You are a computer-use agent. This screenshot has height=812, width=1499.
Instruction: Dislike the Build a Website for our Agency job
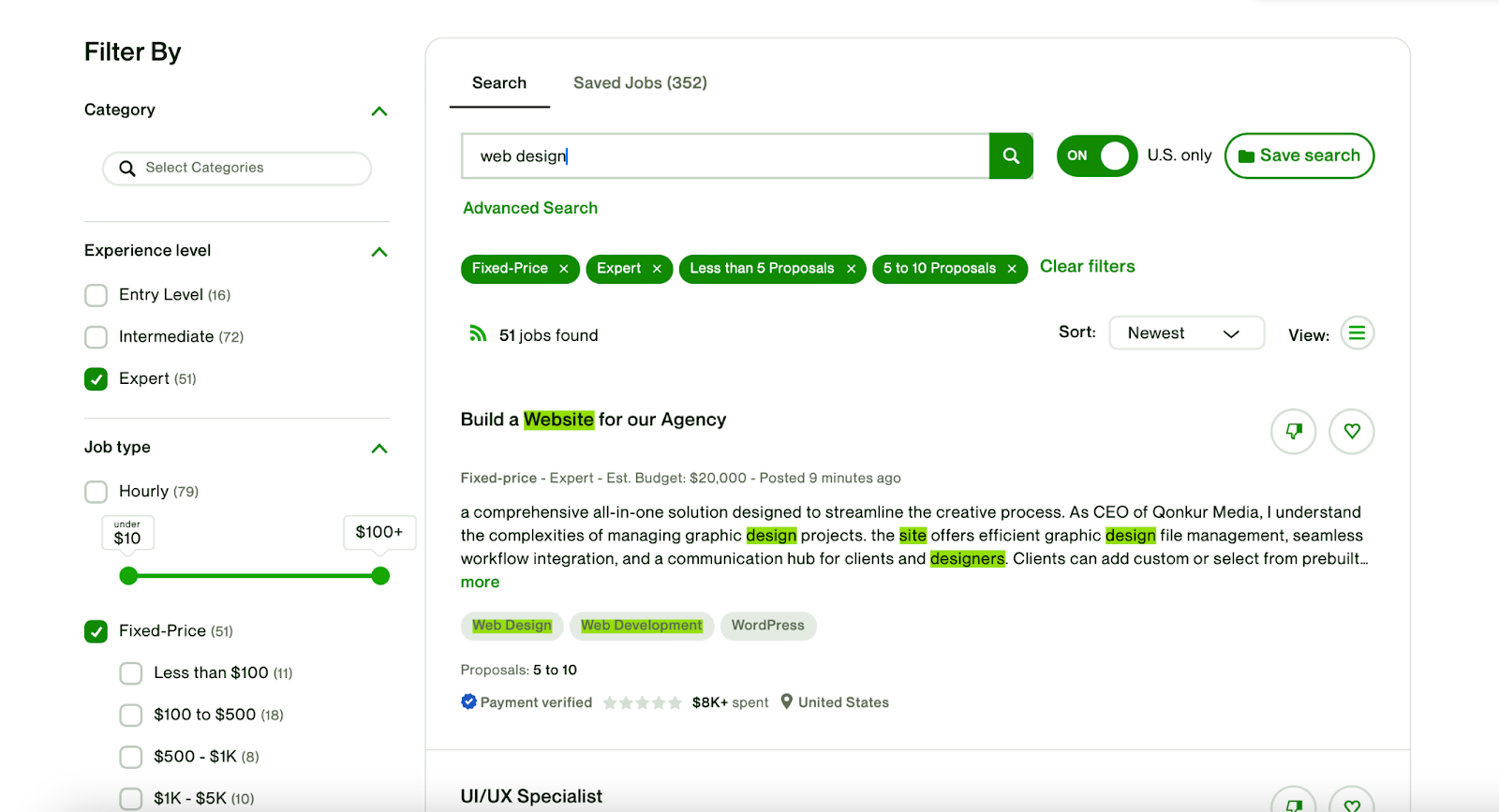(x=1294, y=432)
